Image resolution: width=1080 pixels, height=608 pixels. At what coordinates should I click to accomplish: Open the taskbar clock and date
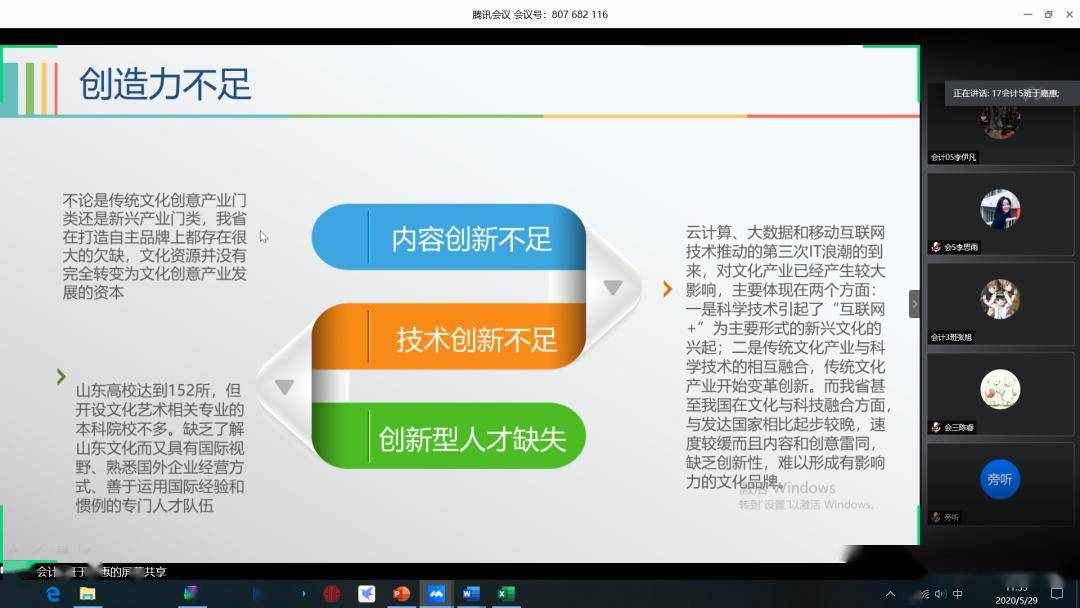(1016, 594)
